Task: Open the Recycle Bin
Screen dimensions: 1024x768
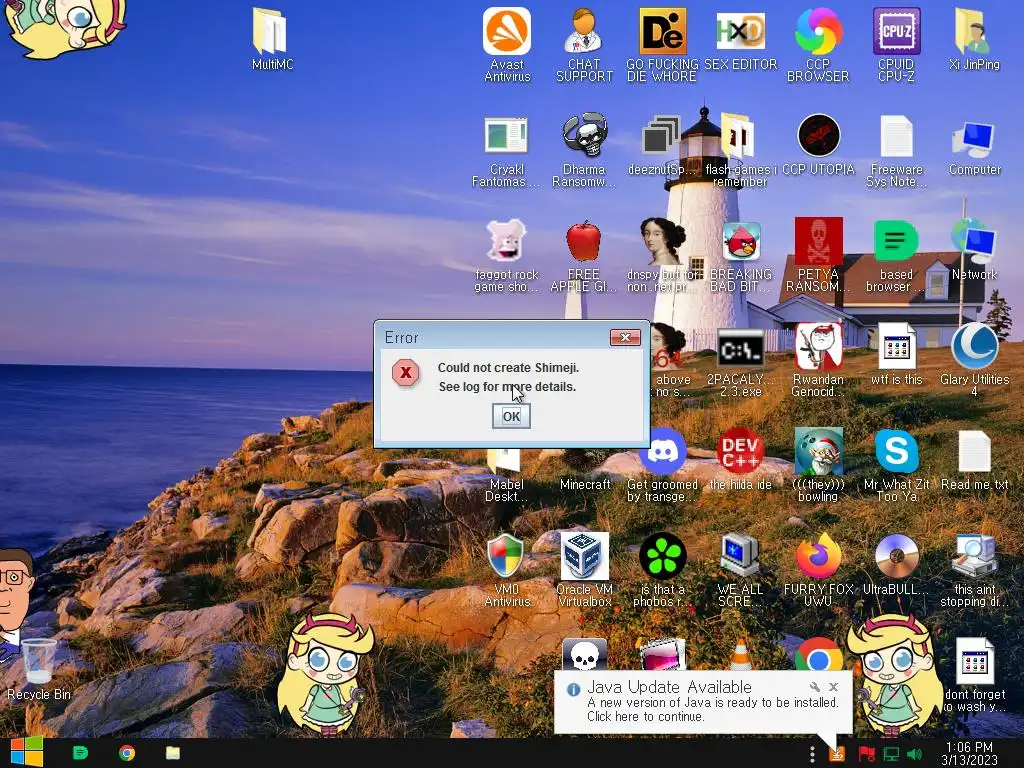Action: [39, 669]
